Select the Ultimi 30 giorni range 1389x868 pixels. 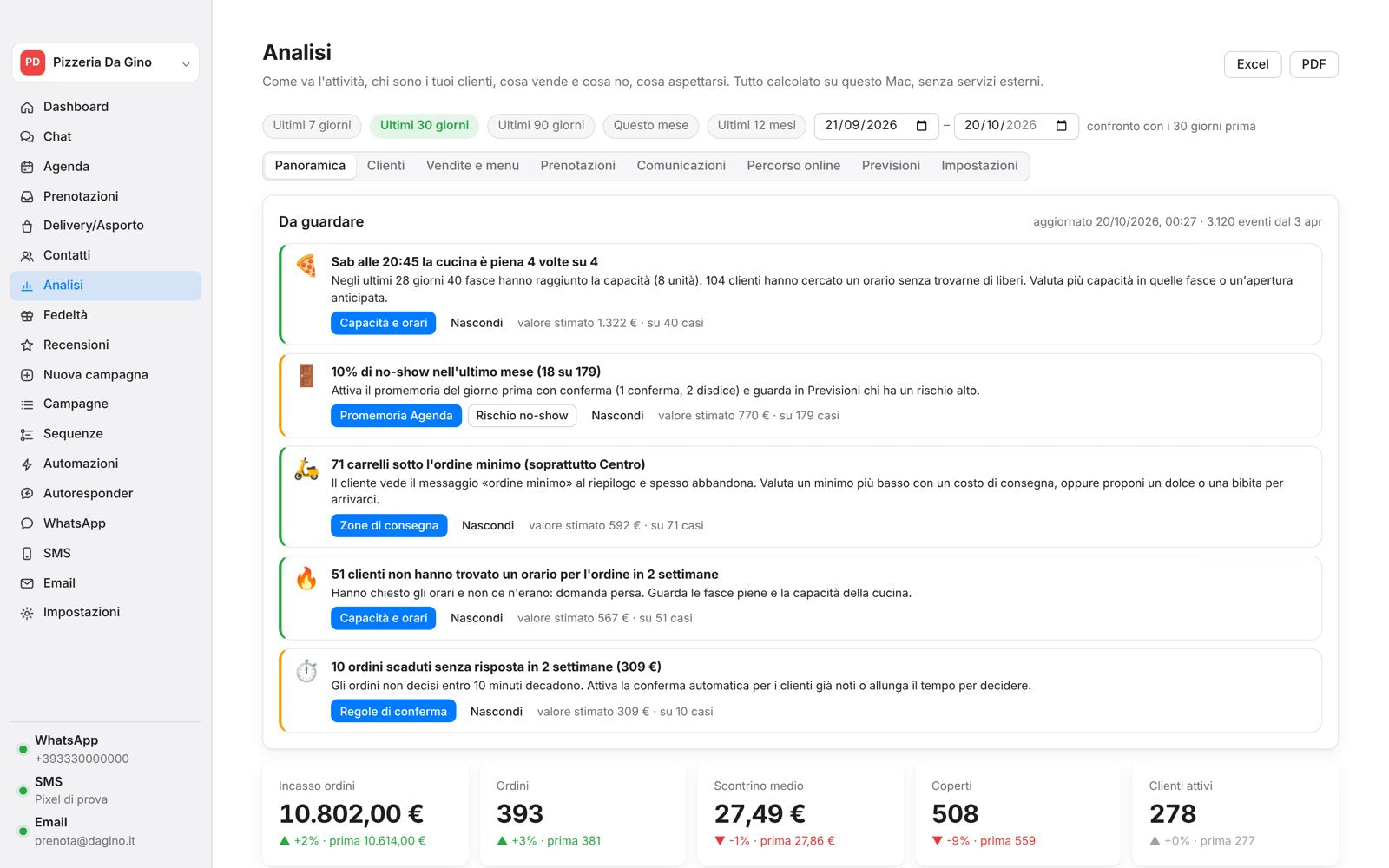[x=425, y=126]
